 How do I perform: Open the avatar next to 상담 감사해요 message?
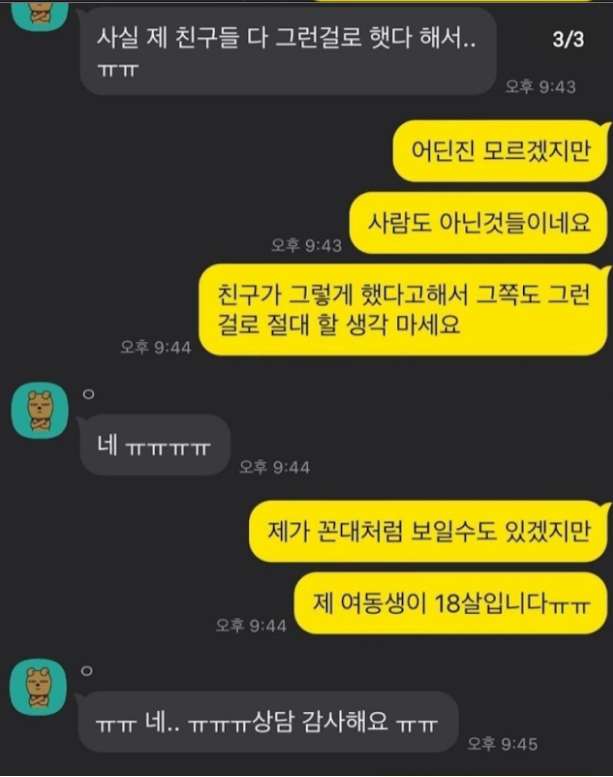[x=38, y=687]
